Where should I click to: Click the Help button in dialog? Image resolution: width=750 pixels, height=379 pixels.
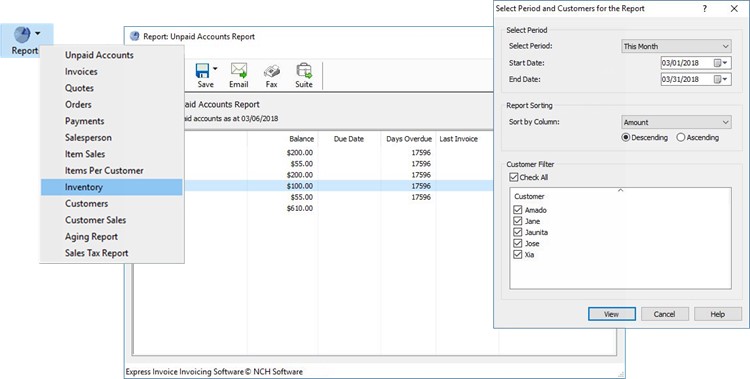click(x=717, y=314)
